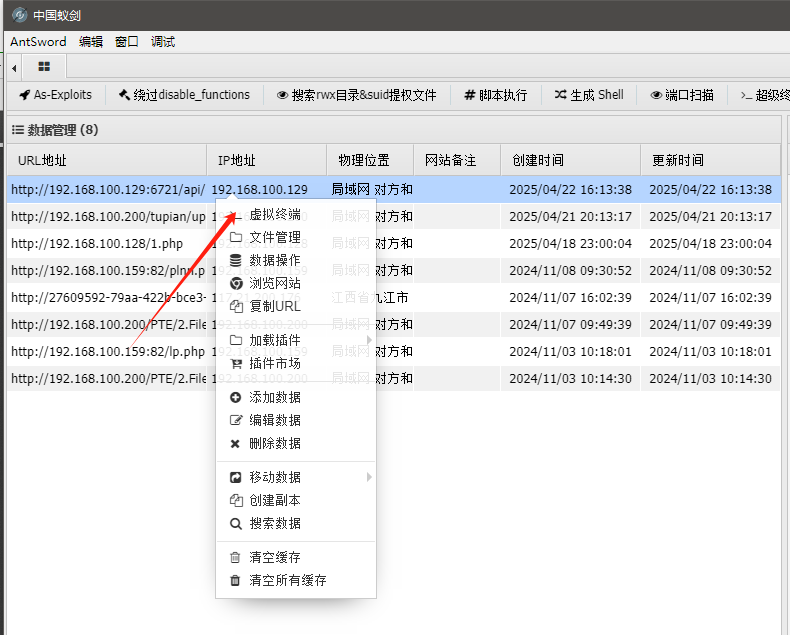The image size is (790, 635).
Task: Open the 窗口 menu
Action: click(x=126, y=42)
